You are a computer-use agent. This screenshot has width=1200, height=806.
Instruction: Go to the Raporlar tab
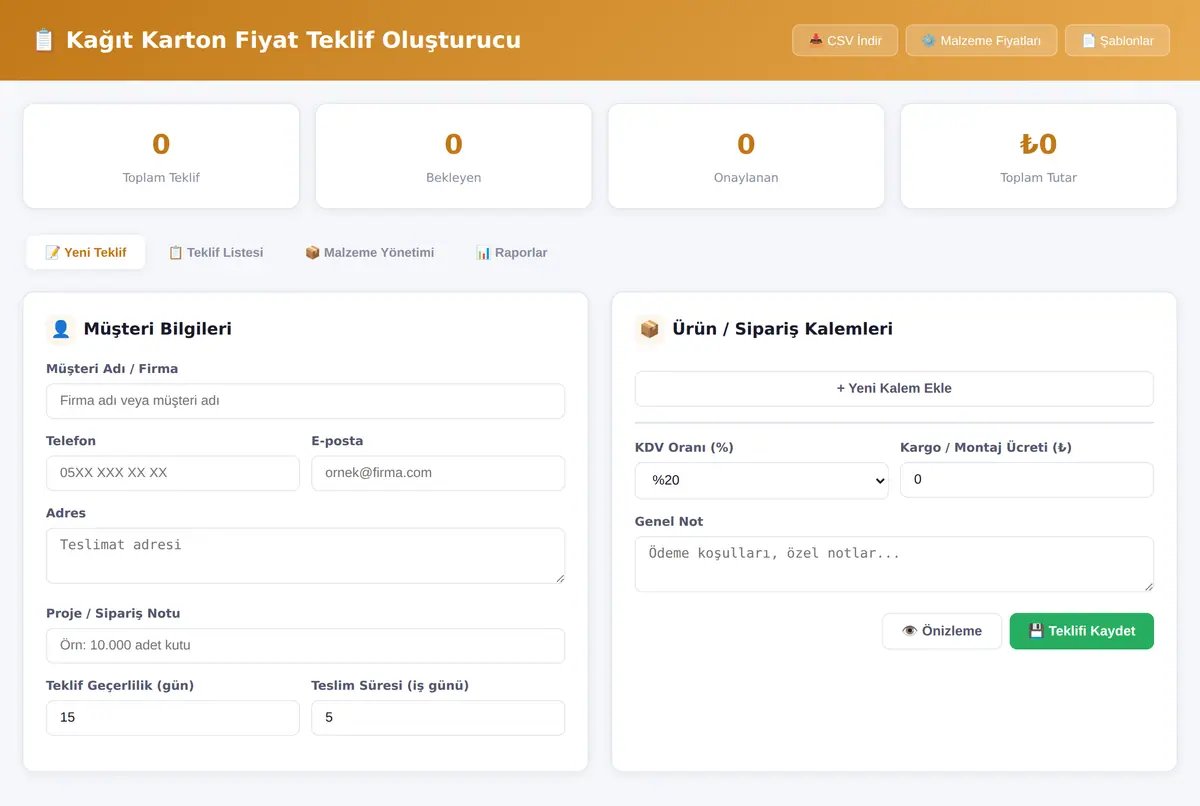point(512,252)
